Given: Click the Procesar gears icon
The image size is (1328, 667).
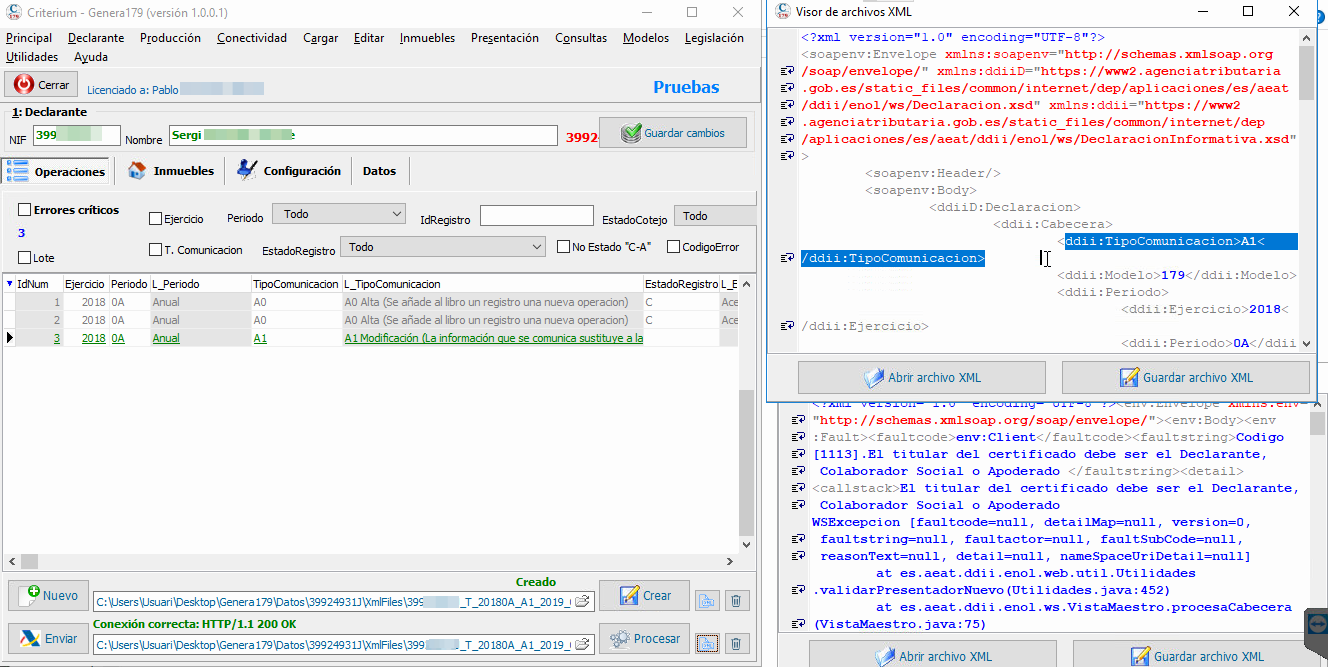Looking at the screenshot, I should 620,639.
